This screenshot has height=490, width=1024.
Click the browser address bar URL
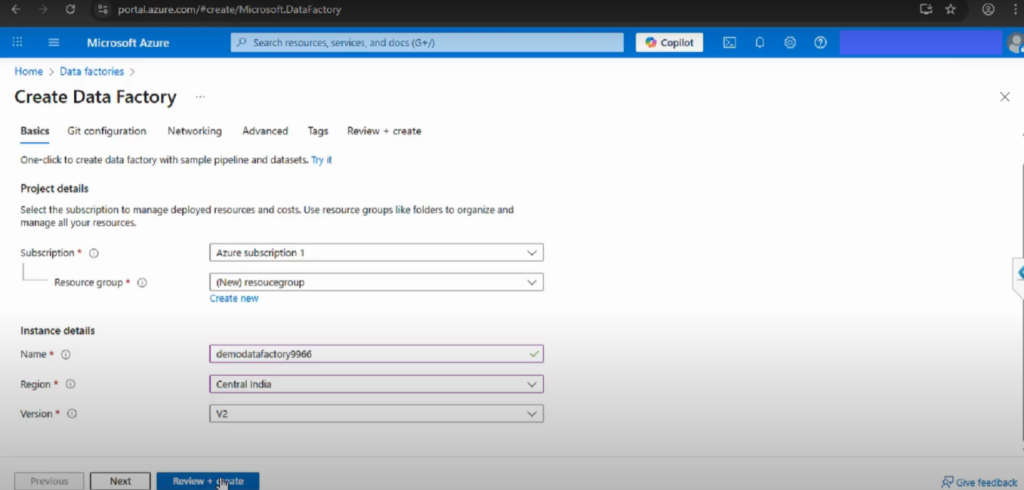(229, 9)
